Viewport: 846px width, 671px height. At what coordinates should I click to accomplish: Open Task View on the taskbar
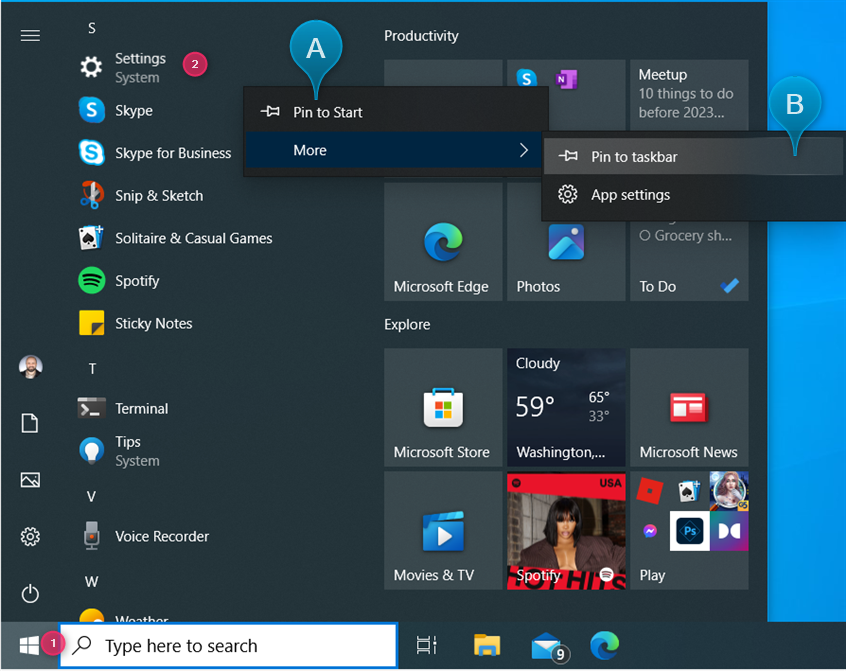pos(426,645)
